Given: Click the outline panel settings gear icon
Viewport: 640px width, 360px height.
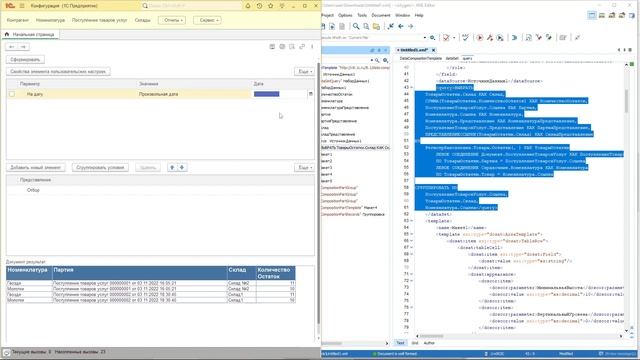Looking at the screenshot, I should coord(385,60).
